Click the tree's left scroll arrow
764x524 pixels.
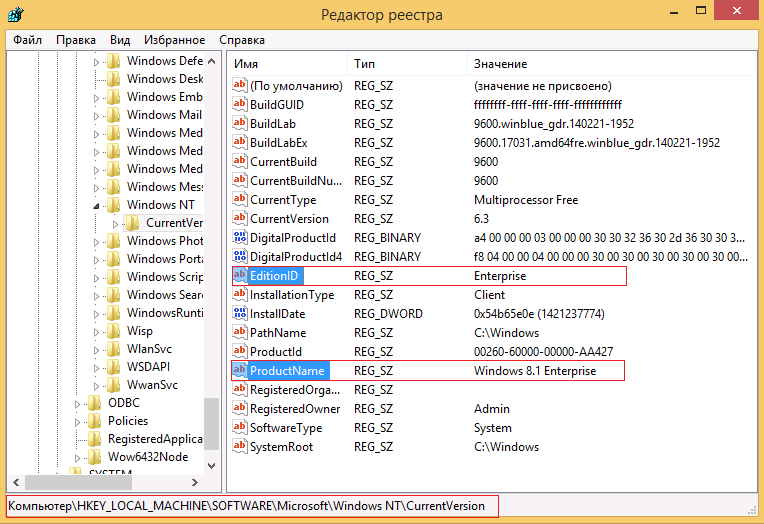[x=16, y=483]
